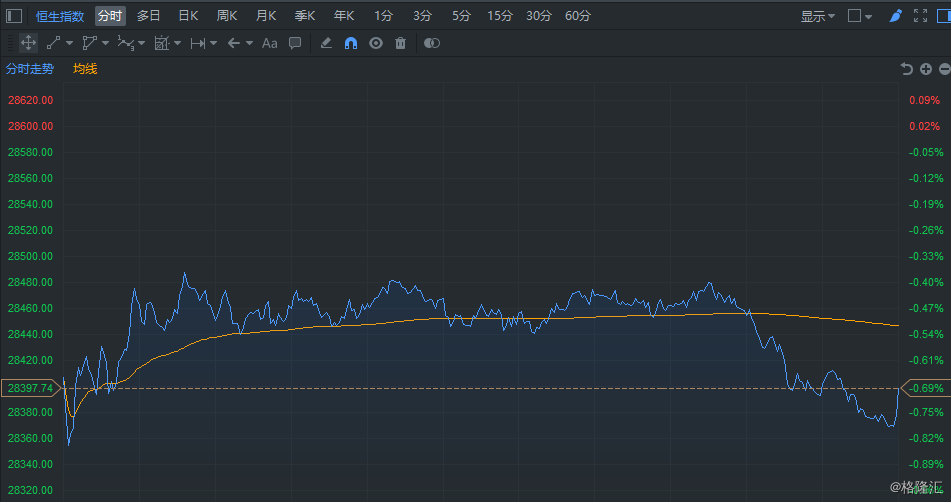Expand the polygon tool dropdown arrow

pos(106,43)
